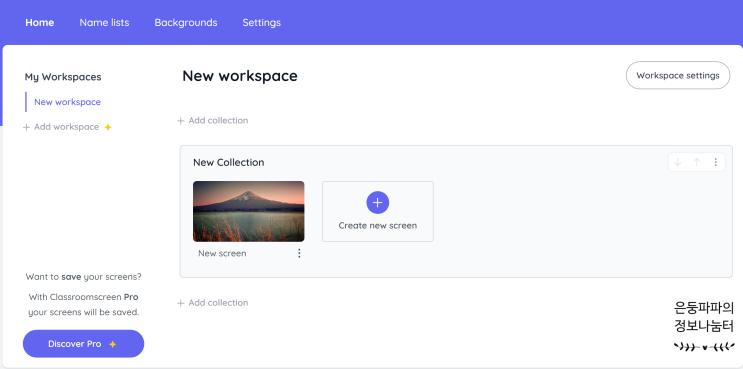Click Create new screen label
This screenshot has height=369, width=743.
click(378, 225)
